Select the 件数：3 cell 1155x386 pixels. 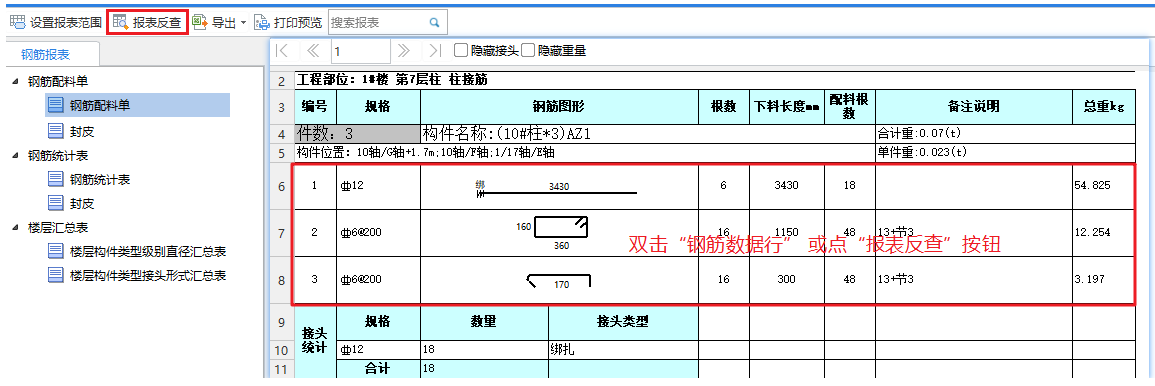[357, 134]
